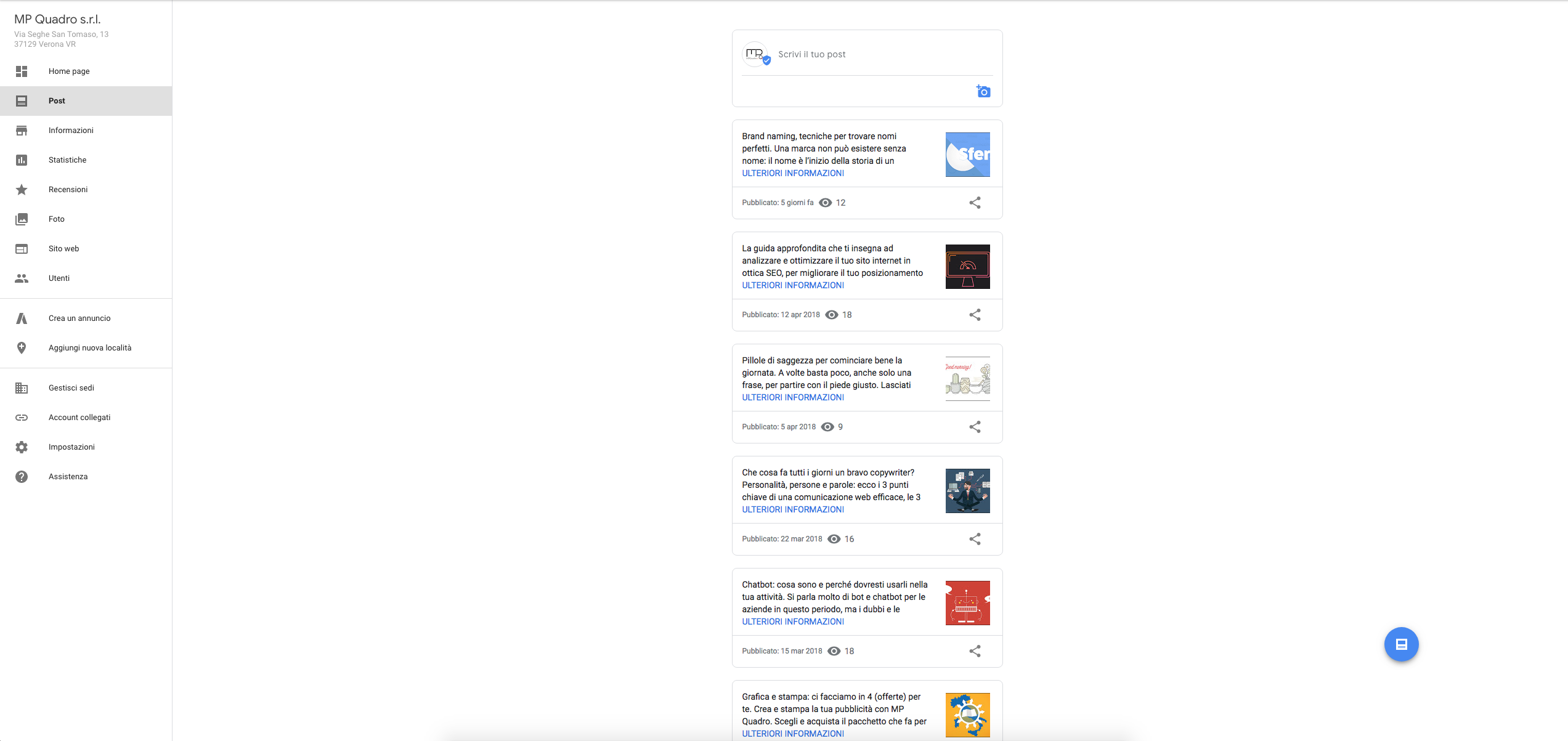Click the Statistiche bar chart icon
Viewport: 1568px width, 741px height.
[x=22, y=160]
